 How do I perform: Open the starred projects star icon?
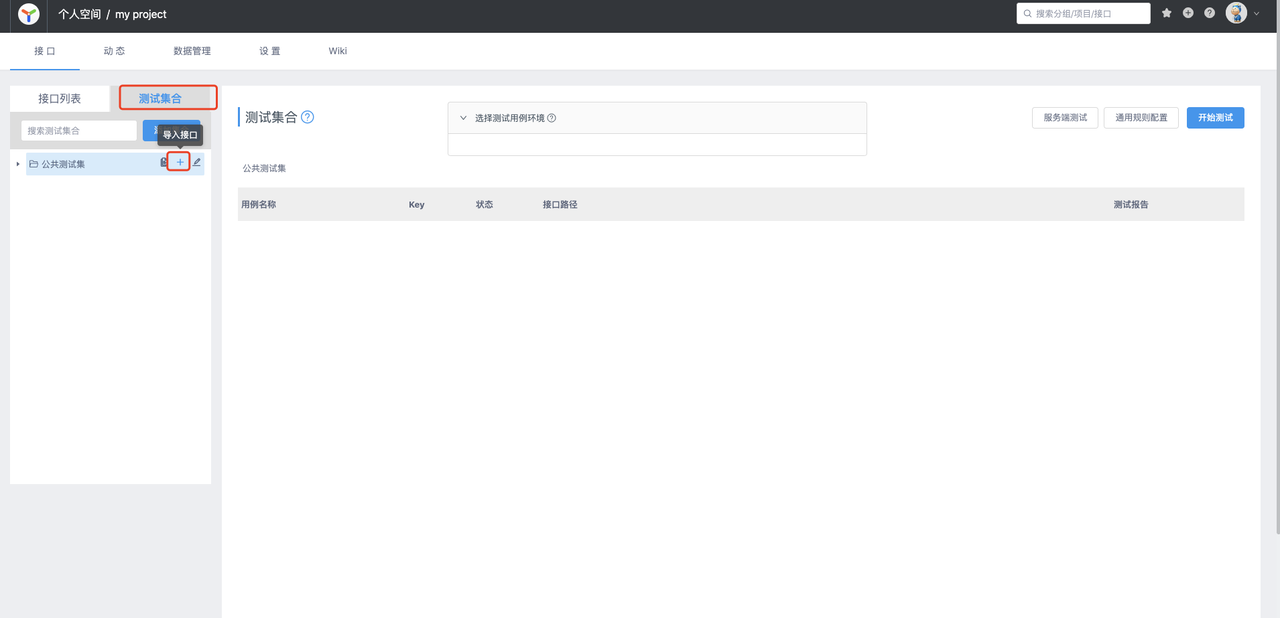click(1166, 13)
